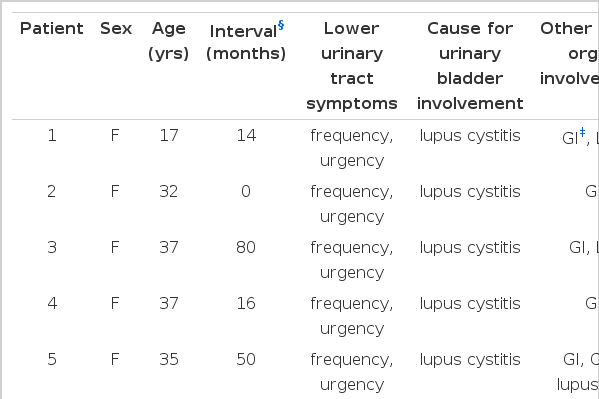Click the Lower urinary tract symptoms header
The height and width of the screenshot is (399, 599).
[x=352, y=66]
